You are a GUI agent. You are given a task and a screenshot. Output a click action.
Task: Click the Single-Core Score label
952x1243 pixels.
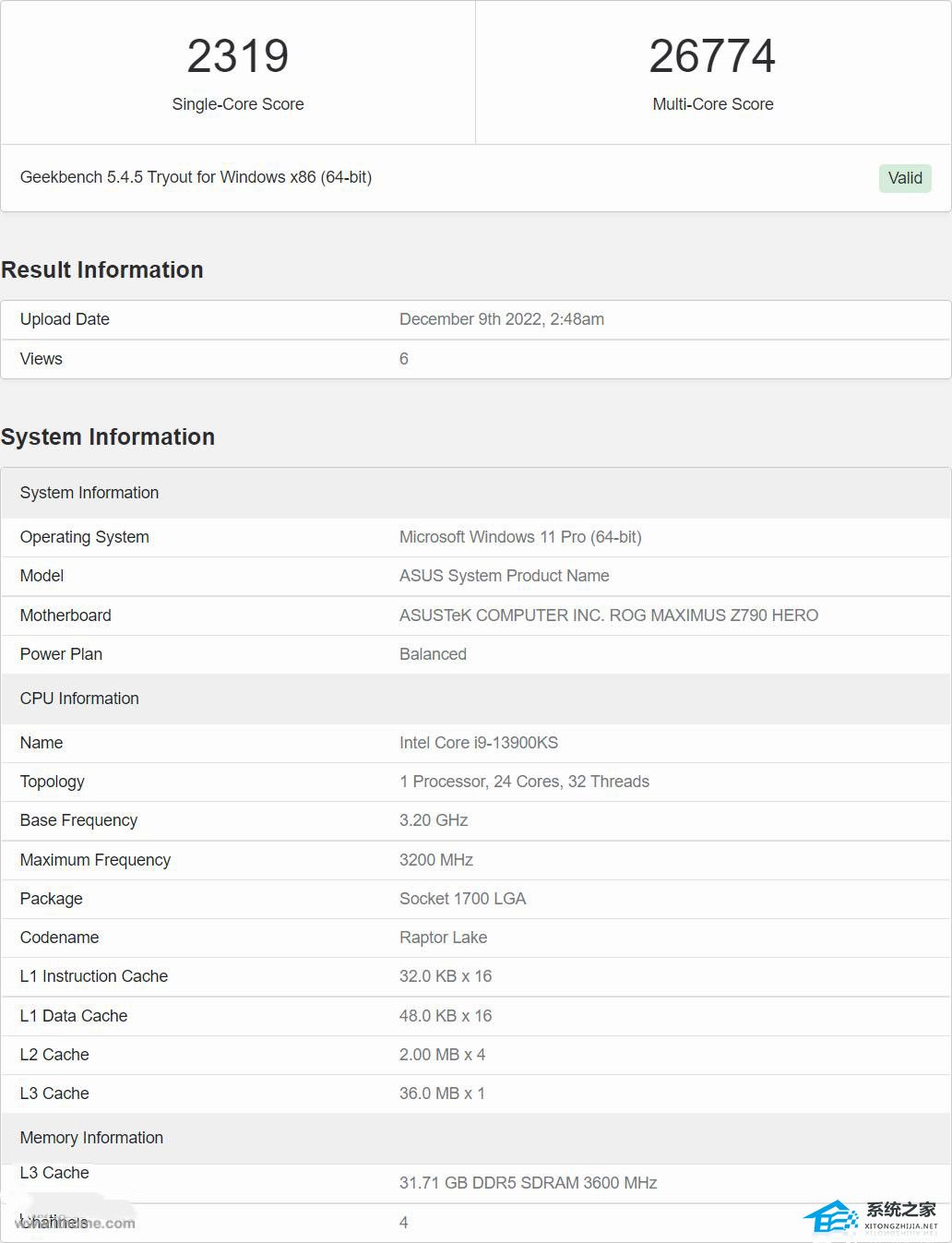(238, 104)
